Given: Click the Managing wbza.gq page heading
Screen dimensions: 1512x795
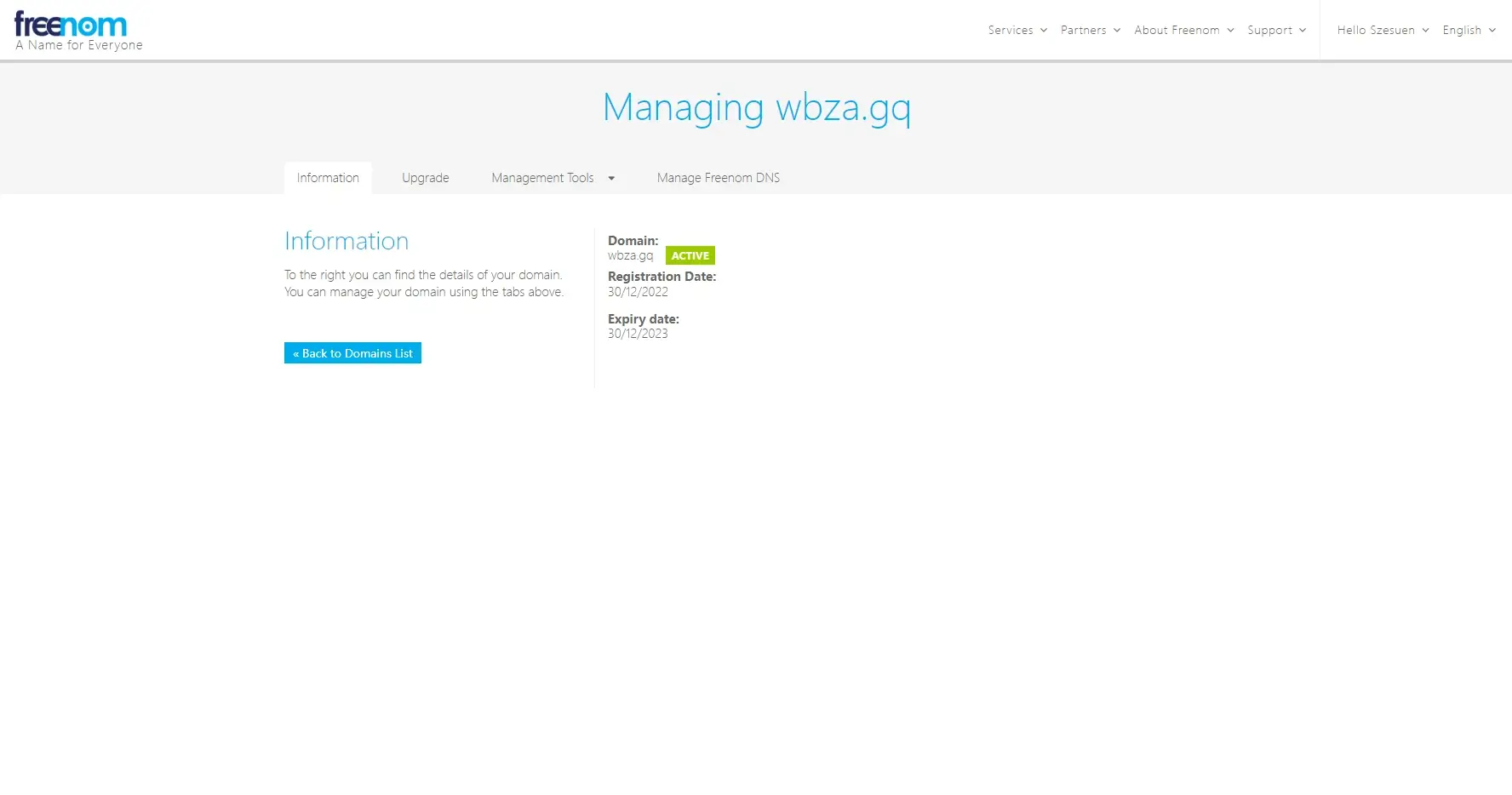Looking at the screenshot, I should click(x=756, y=108).
